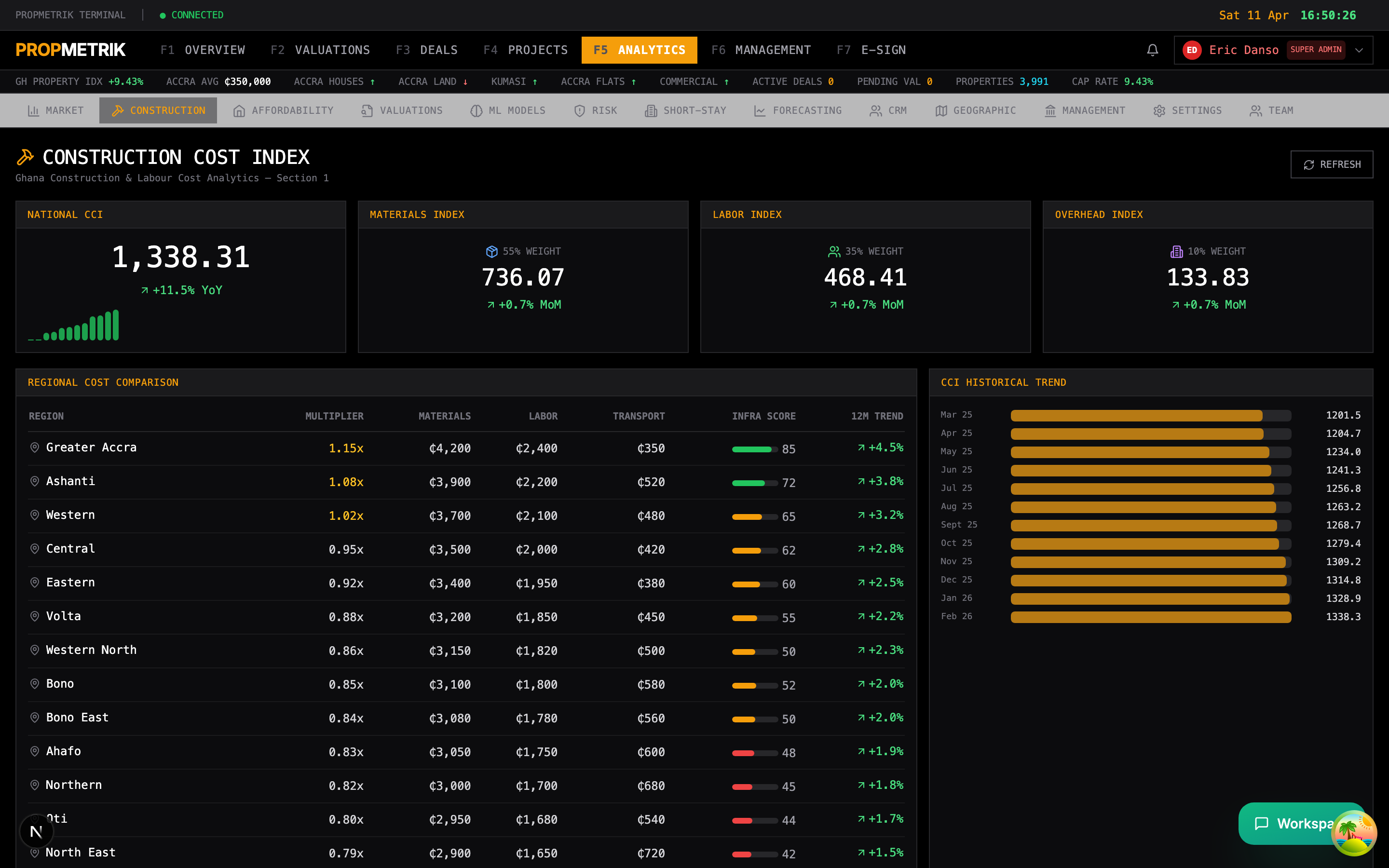Click the ED user avatar
The width and height of the screenshot is (1389, 868).
tap(1192, 50)
